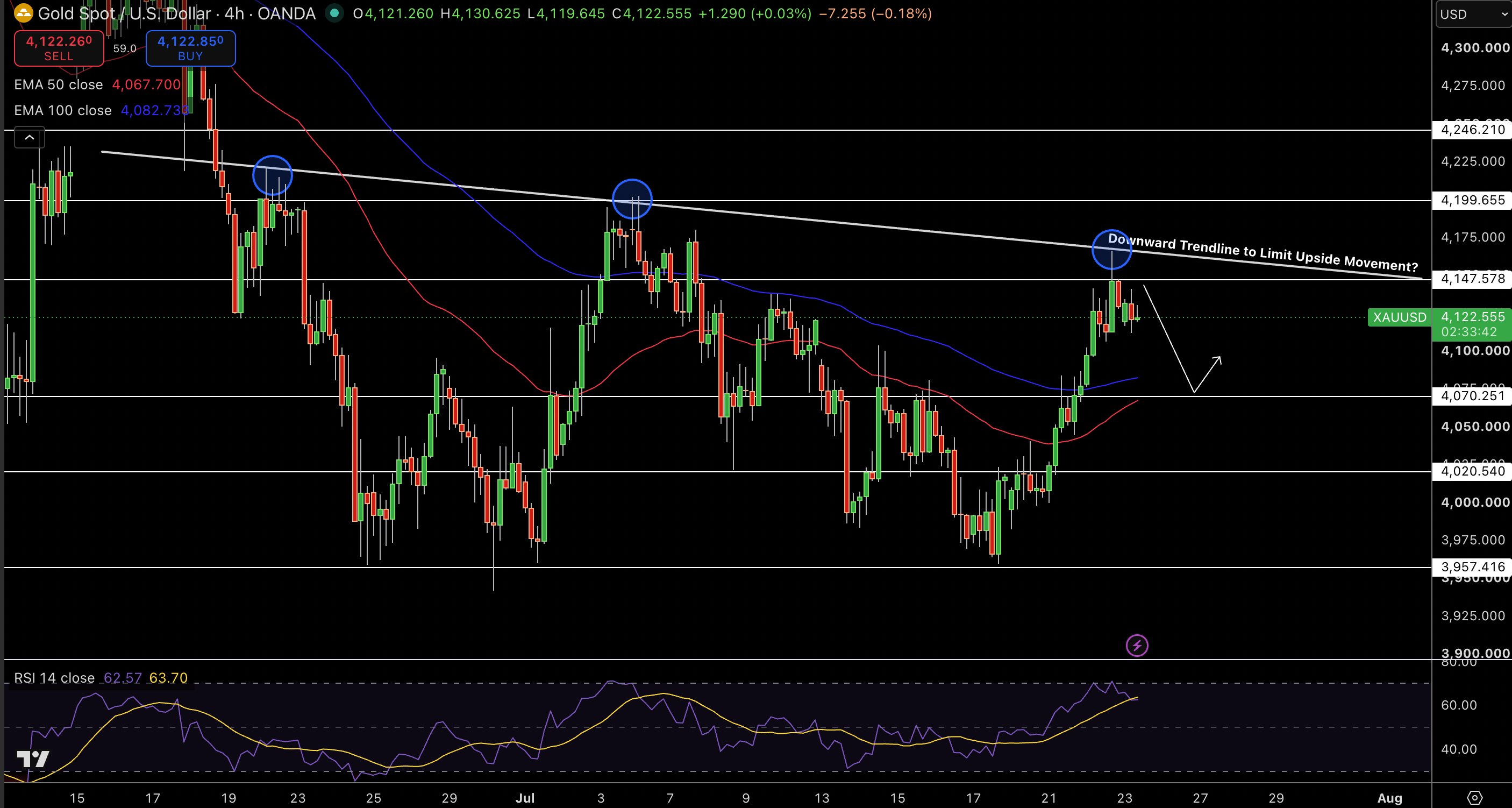
Task: Click the RSI 40.00 scale label
Action: 1459,749
